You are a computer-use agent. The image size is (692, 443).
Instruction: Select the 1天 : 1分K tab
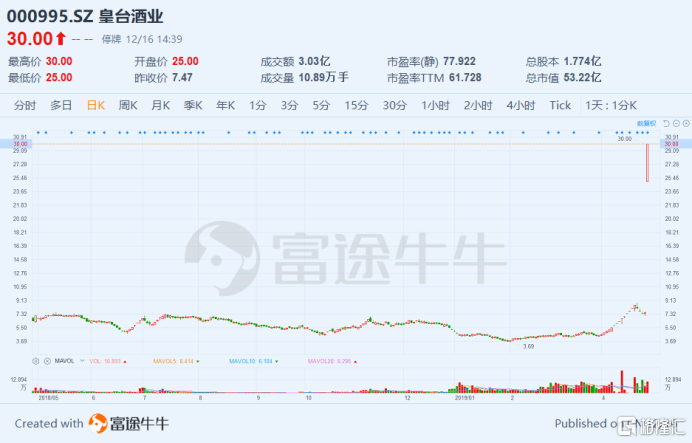[611, 105]
